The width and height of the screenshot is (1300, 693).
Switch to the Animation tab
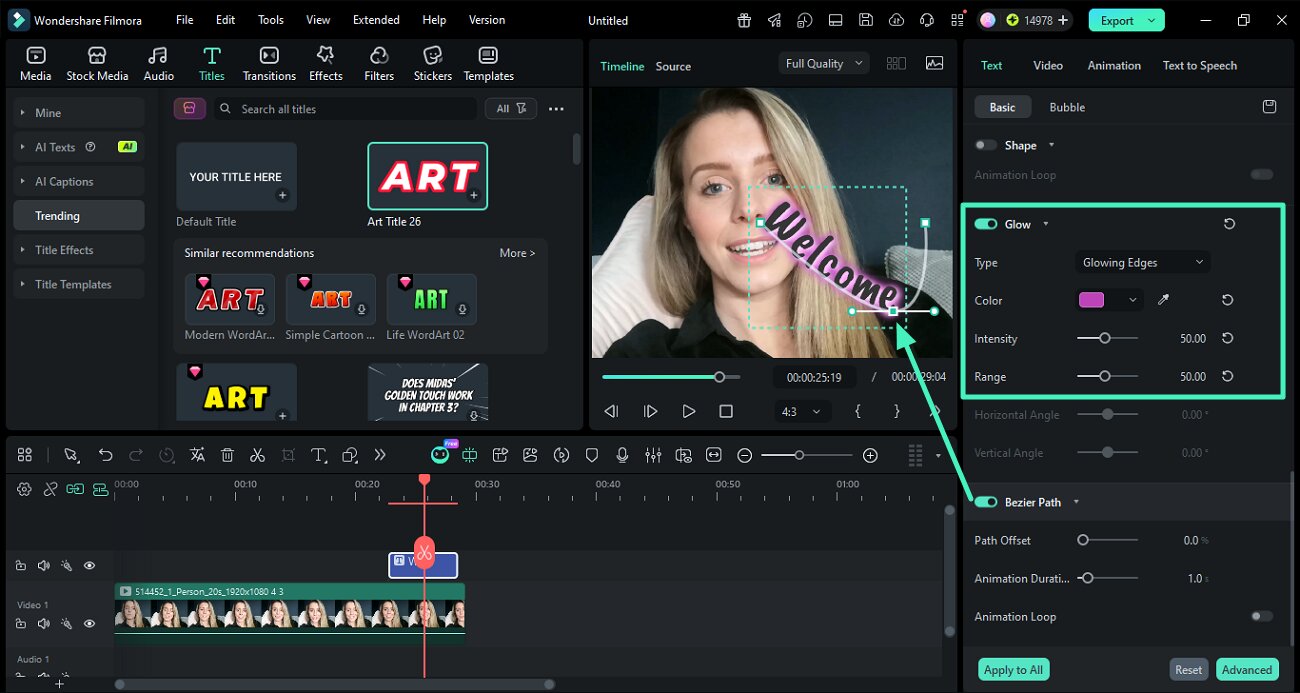(x=1114, y=65)
